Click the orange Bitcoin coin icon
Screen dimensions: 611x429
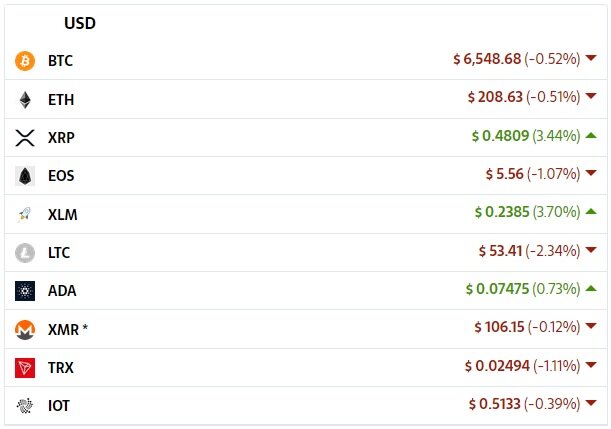pos(25,61)
